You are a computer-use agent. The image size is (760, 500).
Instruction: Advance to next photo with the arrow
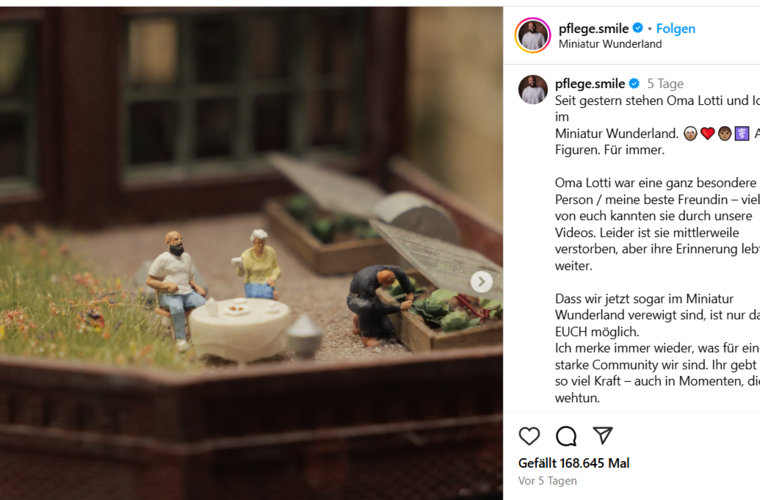coord(481,281)
